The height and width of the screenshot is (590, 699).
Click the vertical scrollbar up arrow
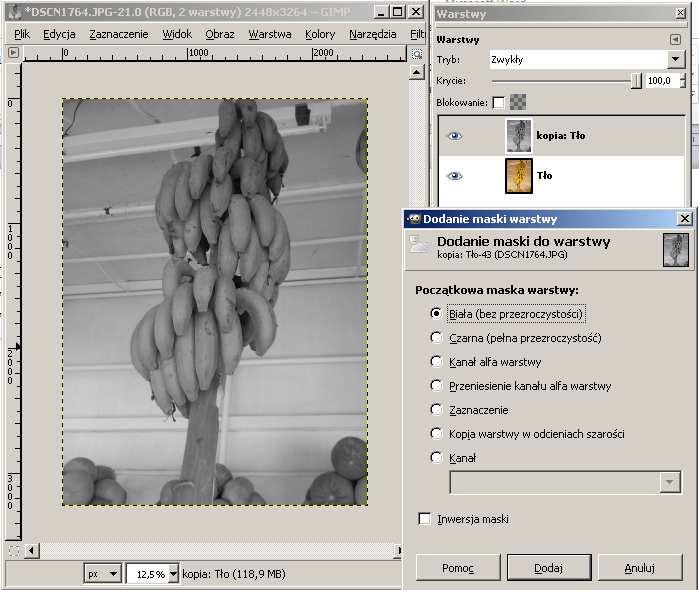pos(416,72)
